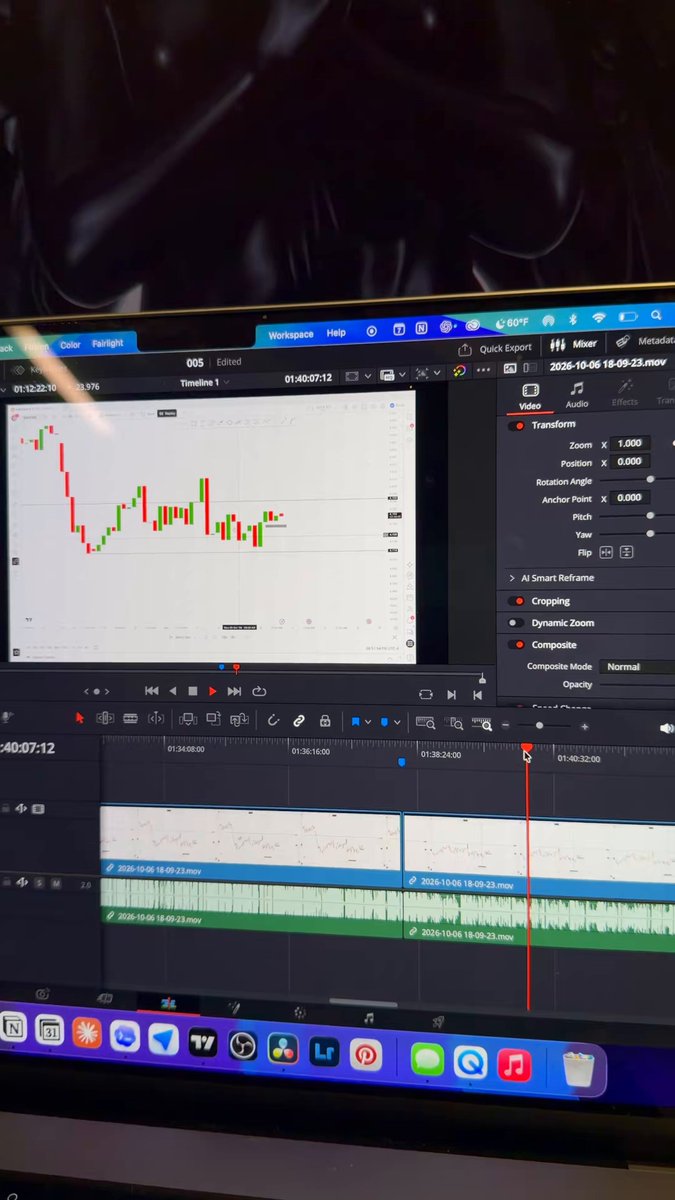675x1200 pixels.
Task: Toggle the Snapping magnet
Action: coord(273,720)
